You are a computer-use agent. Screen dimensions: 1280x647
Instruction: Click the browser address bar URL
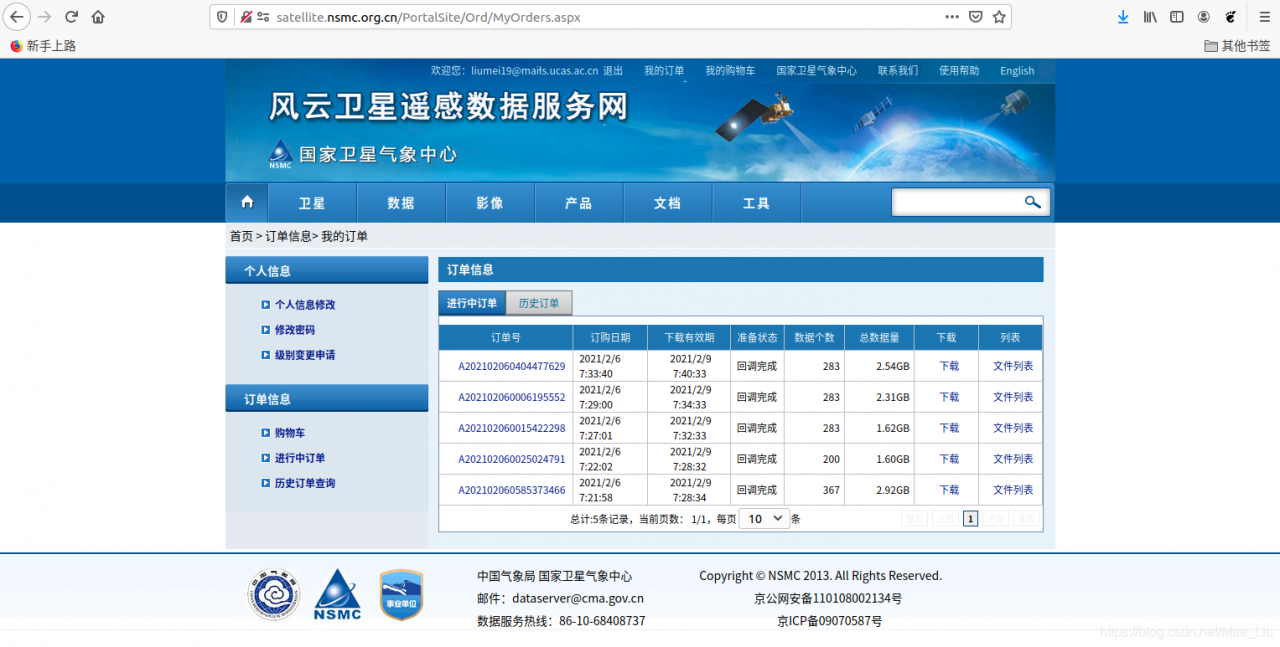[x=428, y=17]
